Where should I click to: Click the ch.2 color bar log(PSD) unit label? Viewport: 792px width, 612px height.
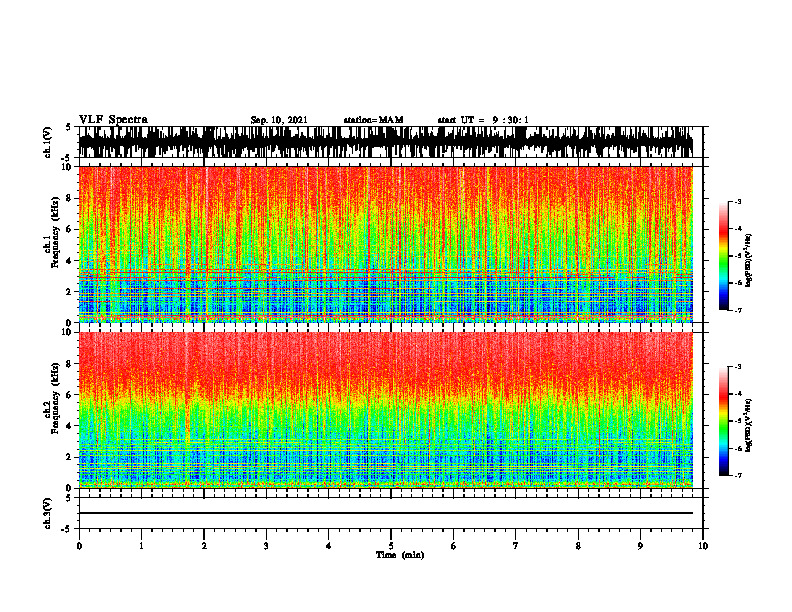click(x=749, y=426)
